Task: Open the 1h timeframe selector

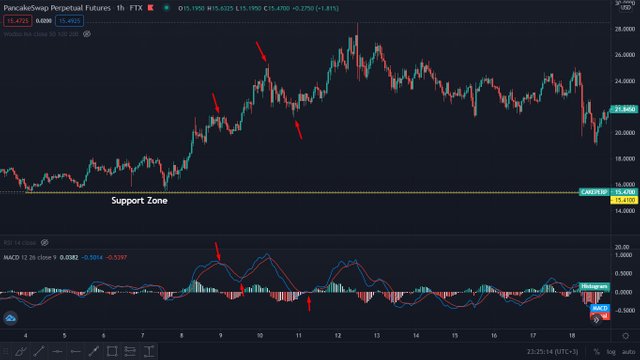Action: click(120, 8)
